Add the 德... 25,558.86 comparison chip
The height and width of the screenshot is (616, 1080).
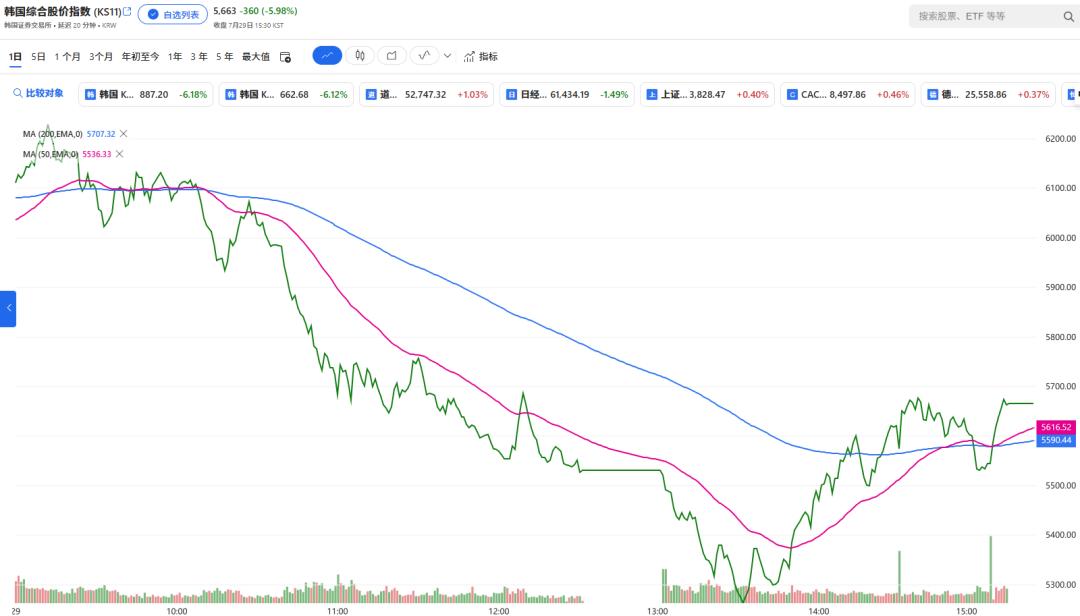pyautogui.click(x=988, y=94)
